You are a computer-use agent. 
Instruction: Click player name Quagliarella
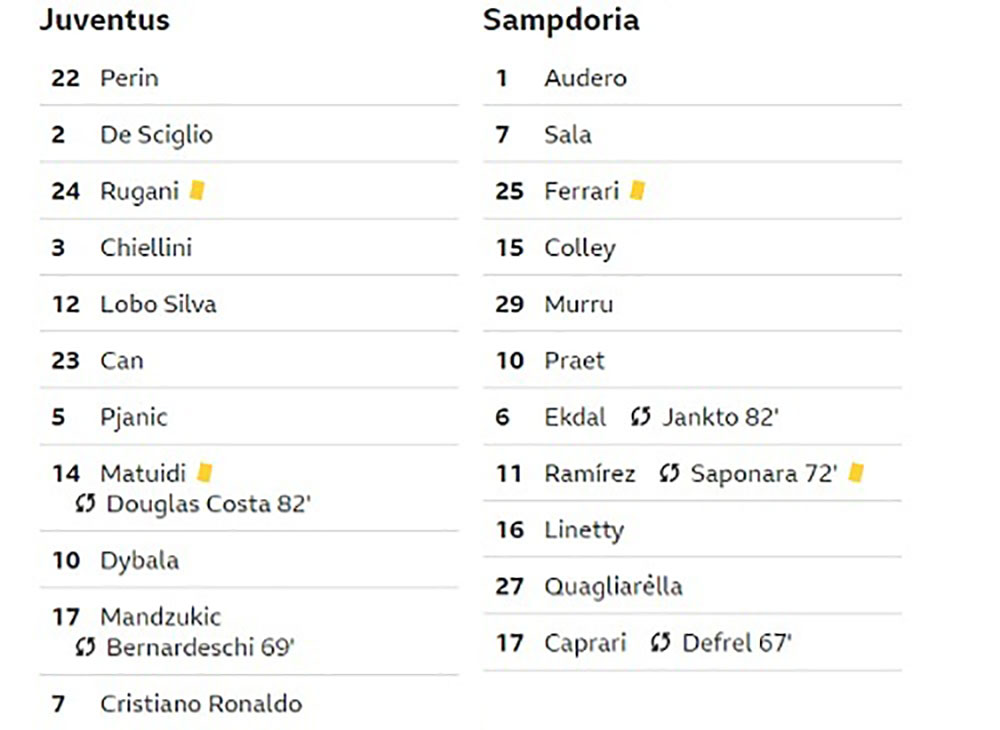[x=613, y=587]
